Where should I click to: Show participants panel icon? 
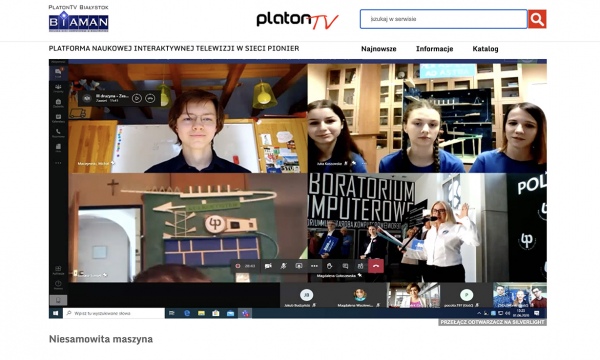click(x=360, y=266)
